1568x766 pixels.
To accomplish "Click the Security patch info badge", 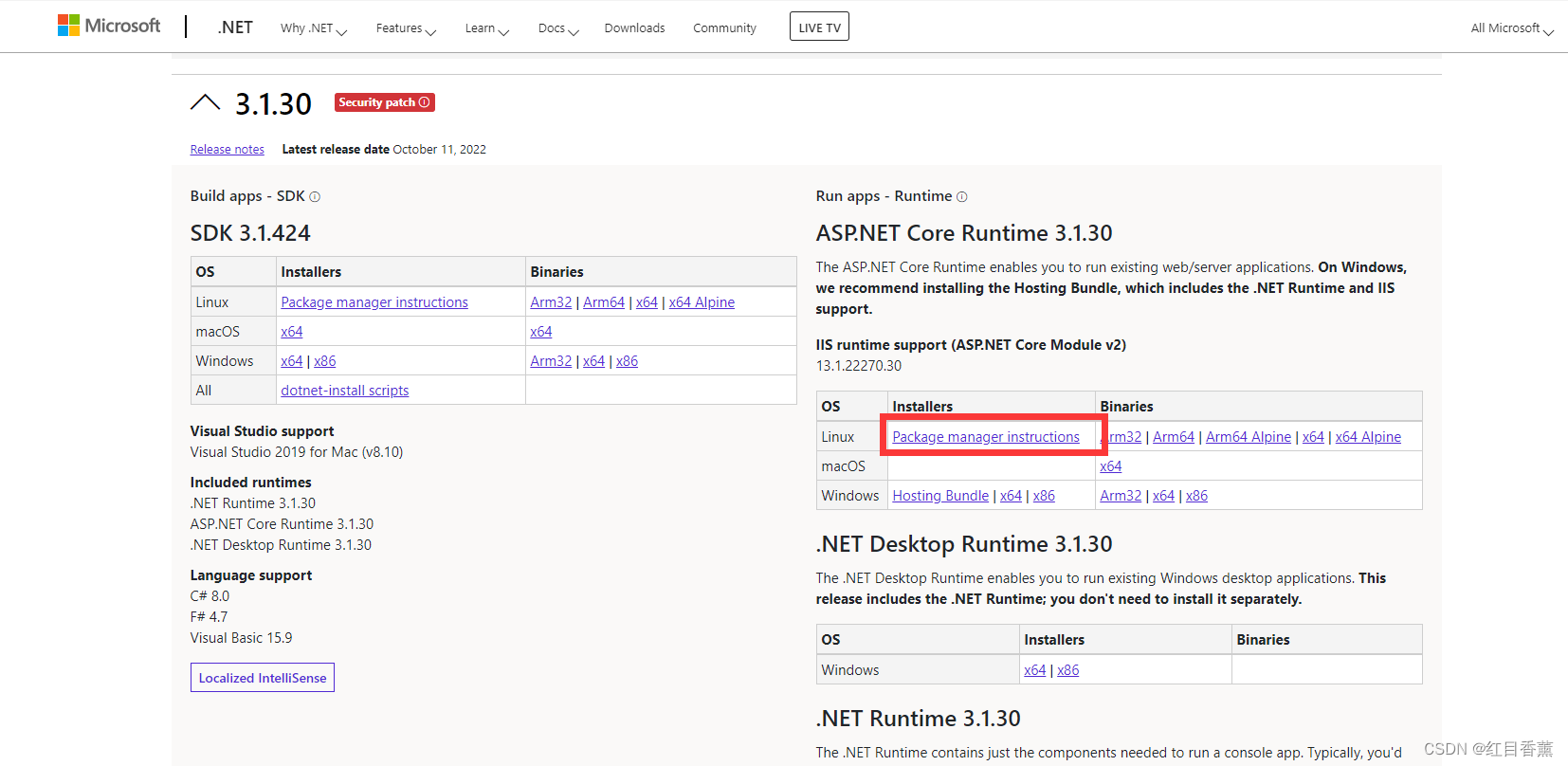I will 384,102.
